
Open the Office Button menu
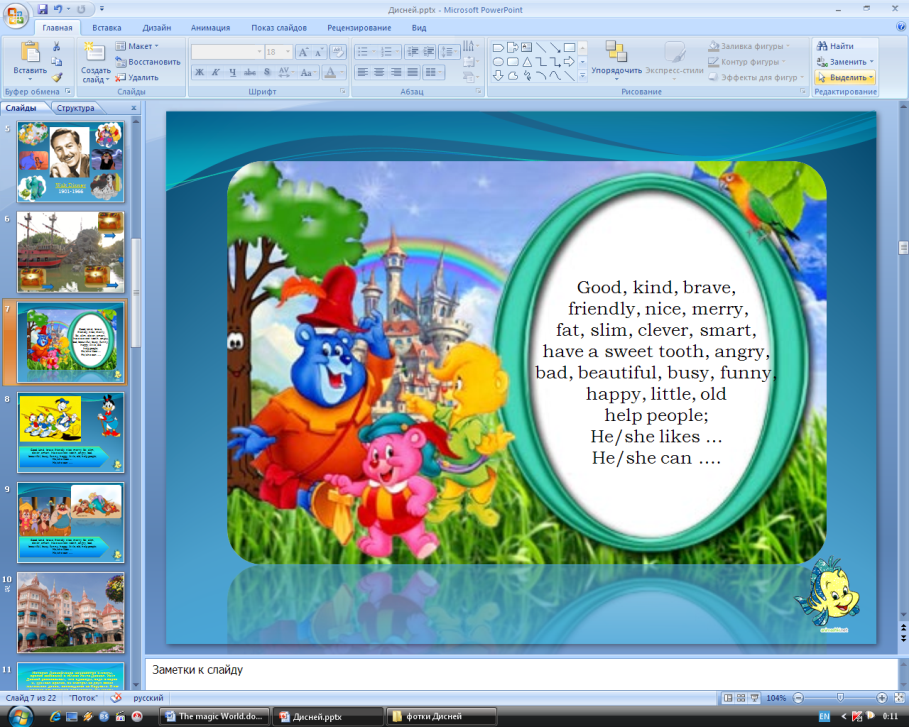pyautogui.click(x=16, y=15)
